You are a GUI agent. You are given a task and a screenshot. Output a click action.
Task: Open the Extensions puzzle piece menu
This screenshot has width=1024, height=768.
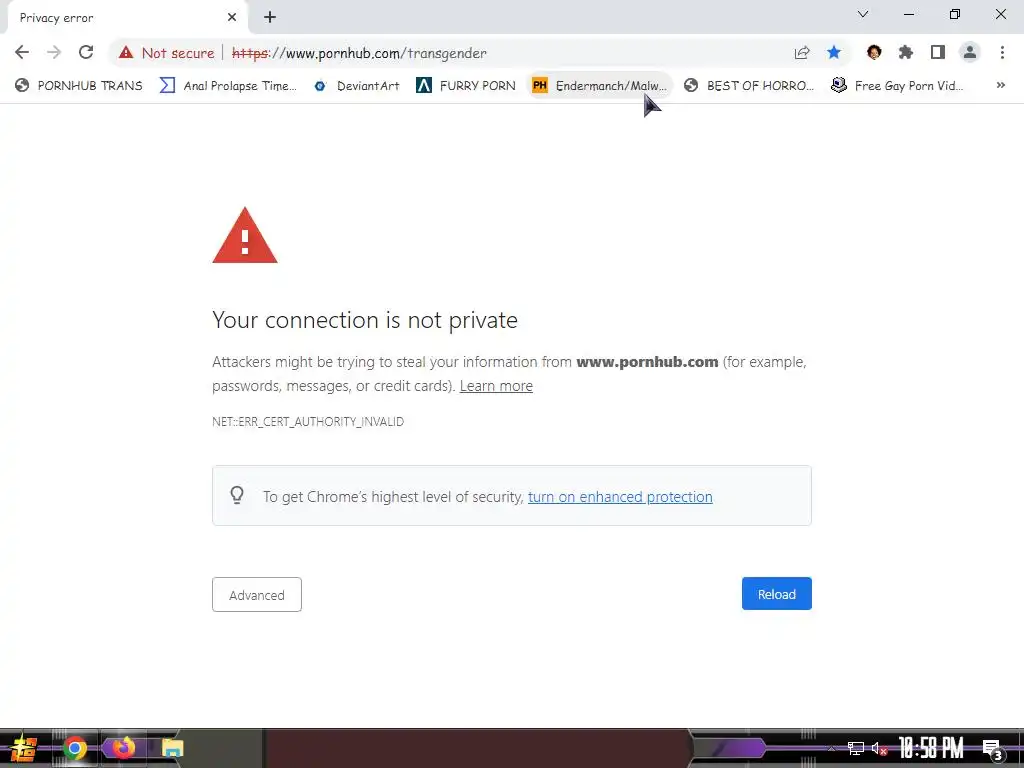tap(906, 52)
